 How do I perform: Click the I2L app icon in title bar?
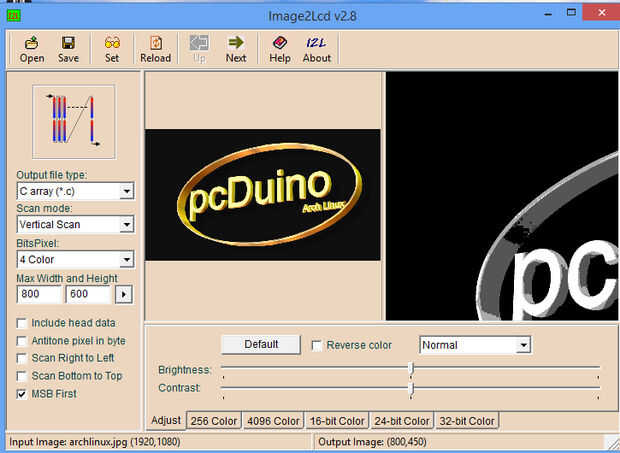pos(13,15)
